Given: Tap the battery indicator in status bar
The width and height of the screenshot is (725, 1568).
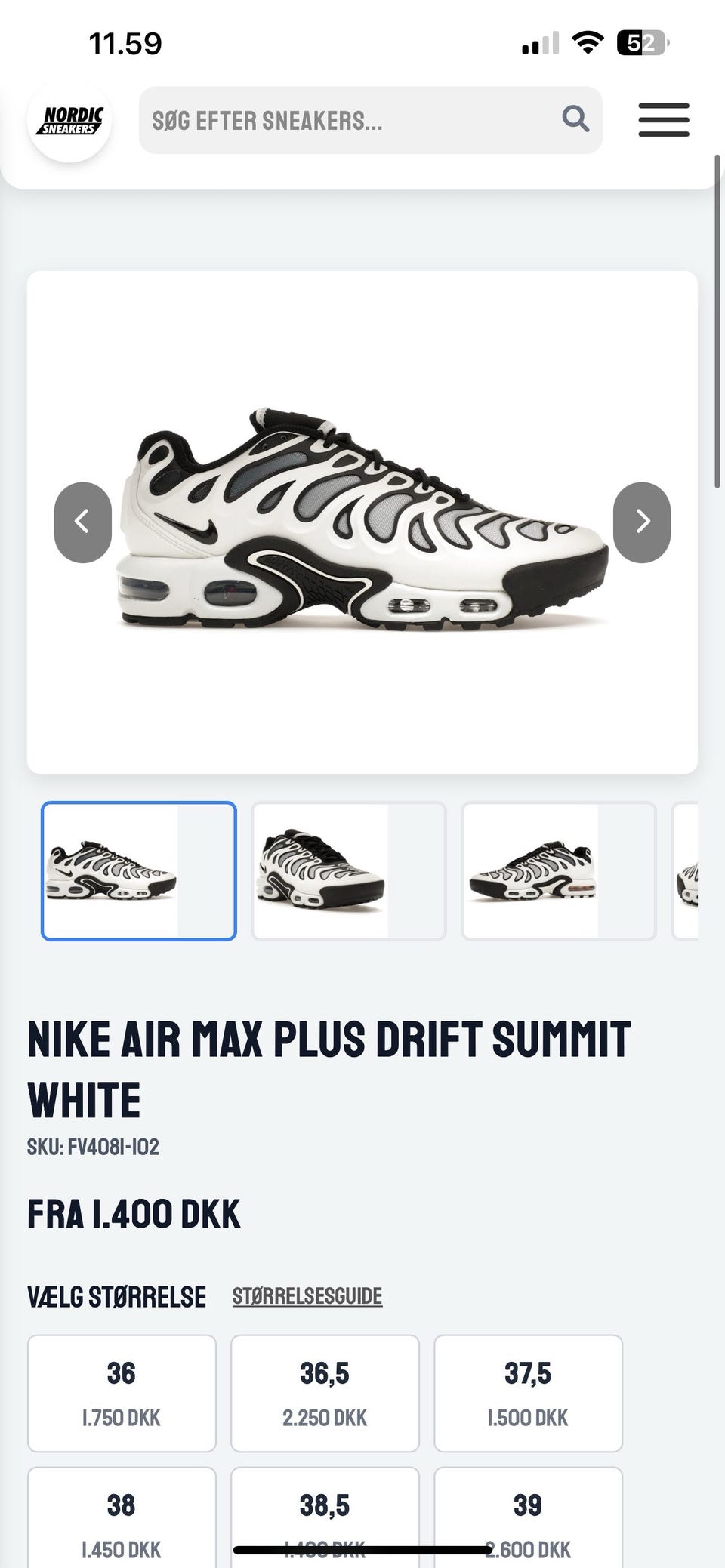Looking at the screenshot, I should click(643, 43).
